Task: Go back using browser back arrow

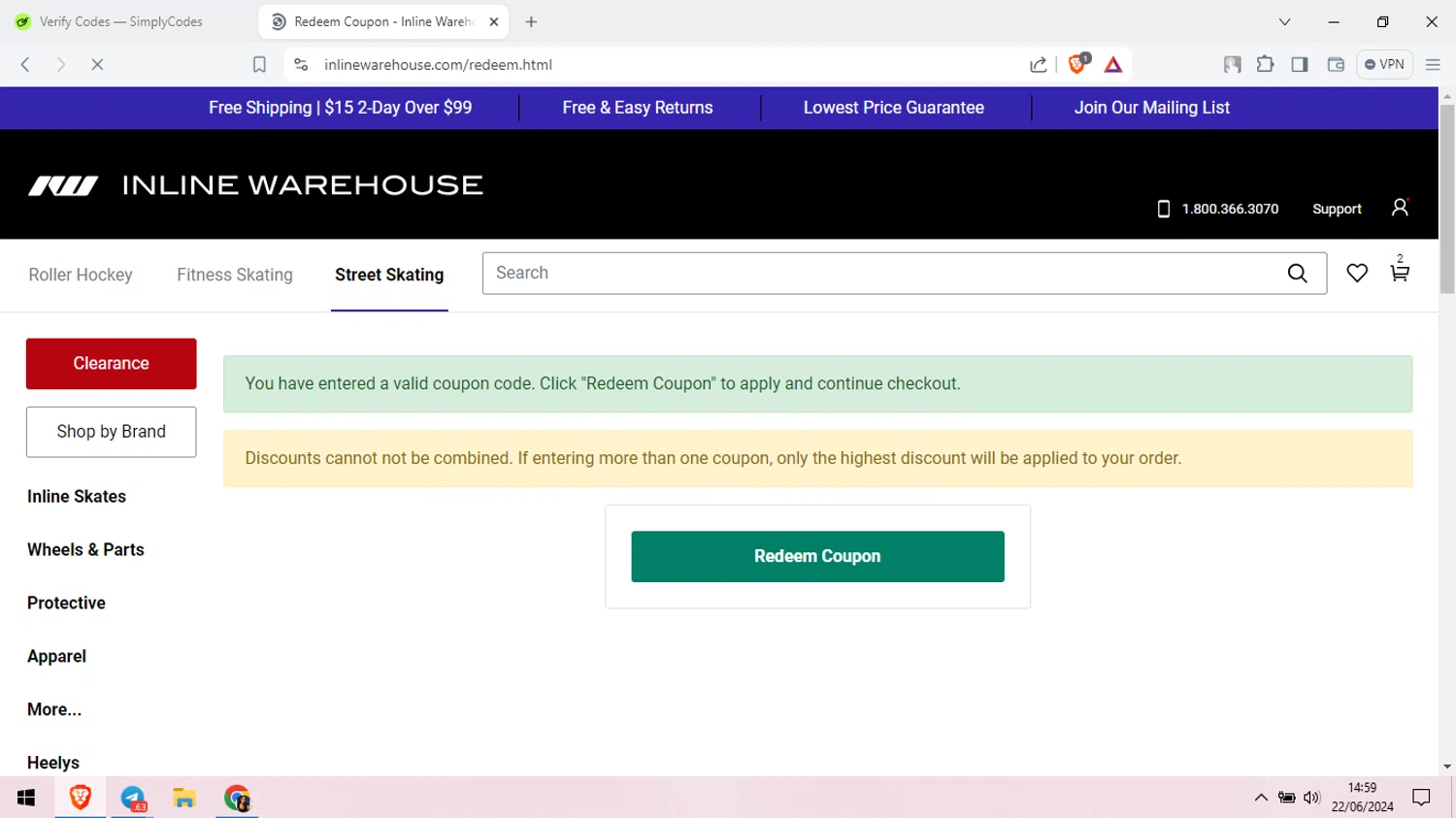Action: click(x=26, y=64)
